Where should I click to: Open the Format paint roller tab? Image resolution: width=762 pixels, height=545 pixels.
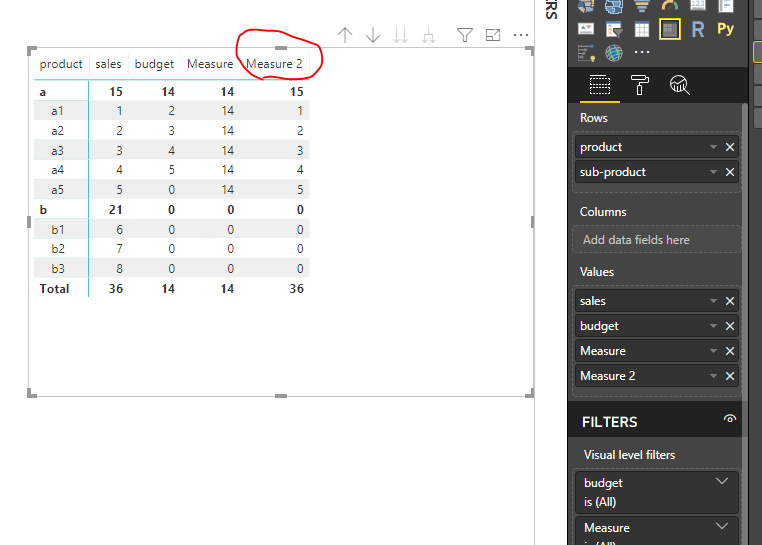click(640, 85)
